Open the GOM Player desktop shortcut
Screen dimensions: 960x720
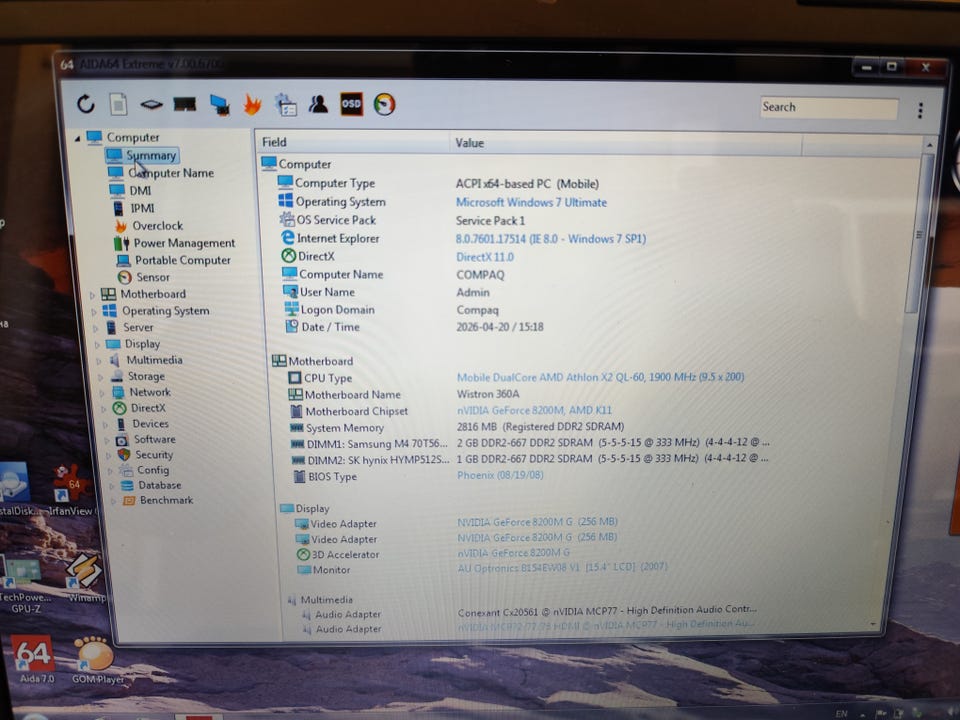click(97, 660)
